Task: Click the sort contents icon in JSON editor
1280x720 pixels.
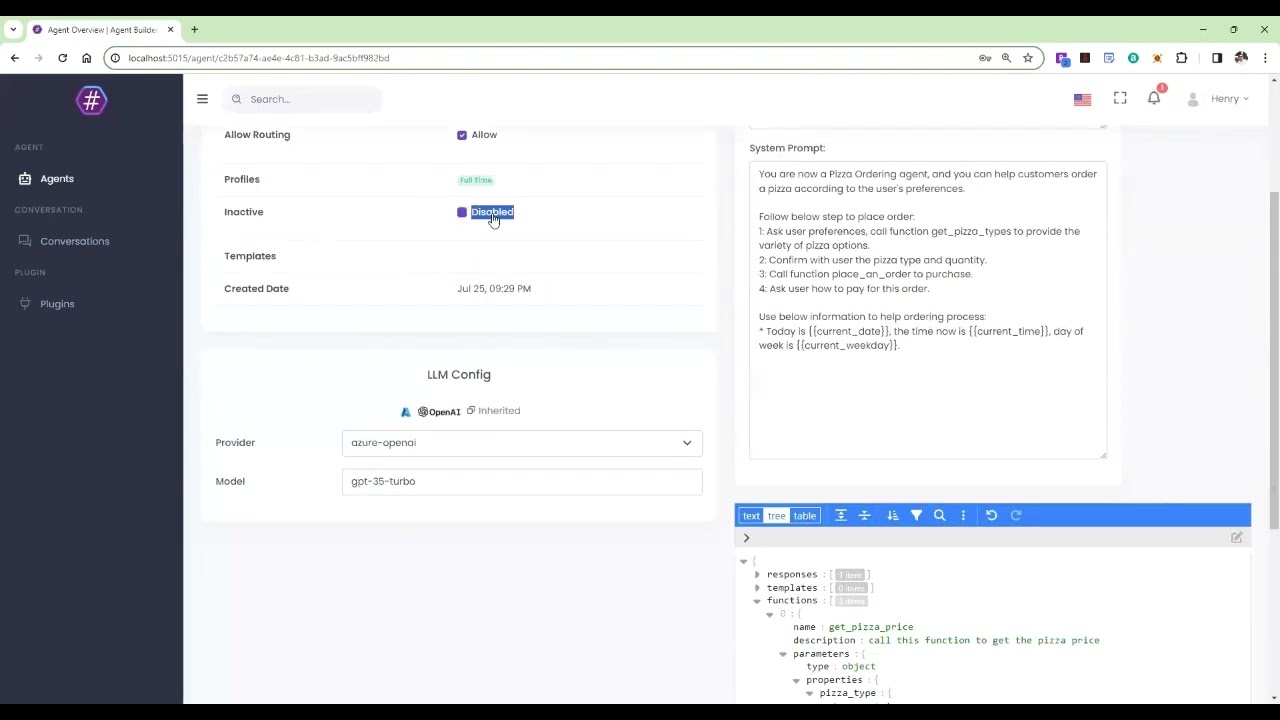Action: coord(893,515)
